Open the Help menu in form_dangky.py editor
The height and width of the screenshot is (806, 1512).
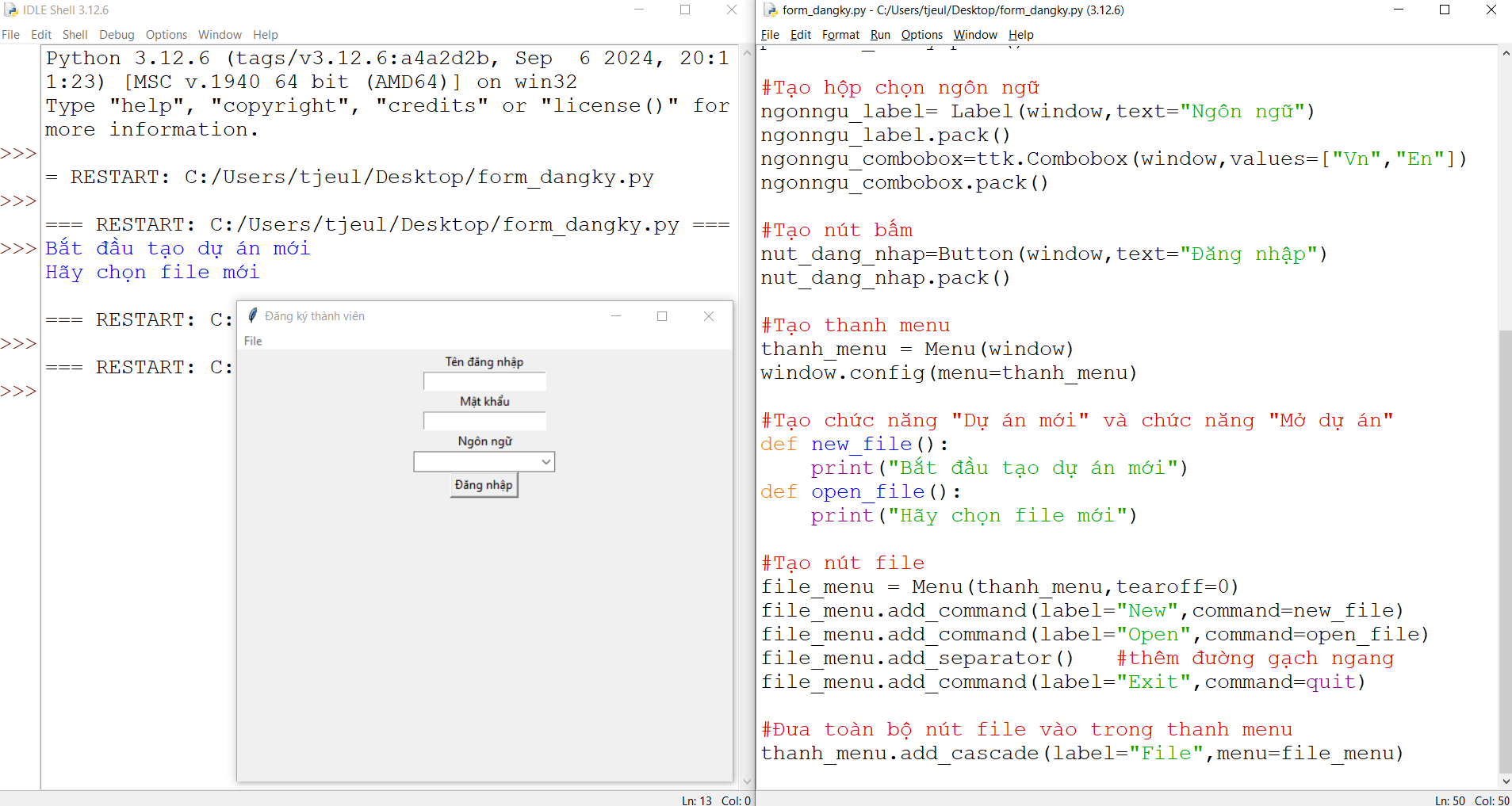tap(1021, 35)
